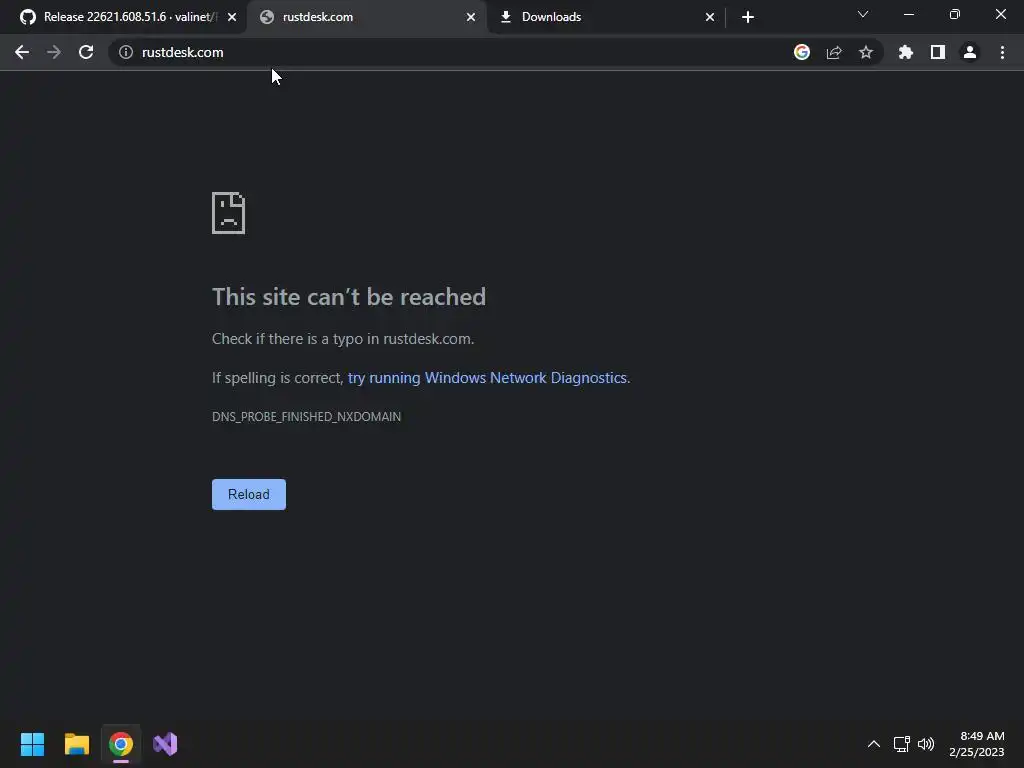Open the Extensions puzzle icon
1024x768 pixels.
tap(905, 52)
